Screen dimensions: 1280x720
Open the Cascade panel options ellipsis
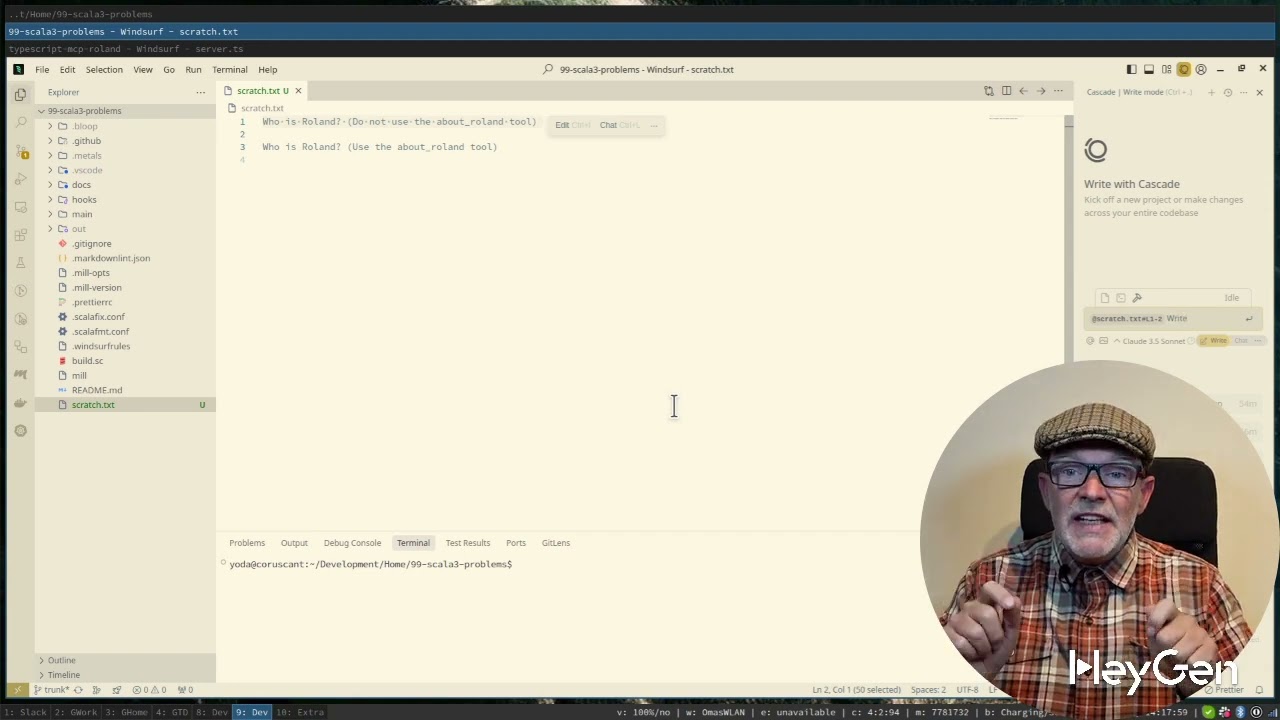pyautogui.click(x=1244, y=92)
